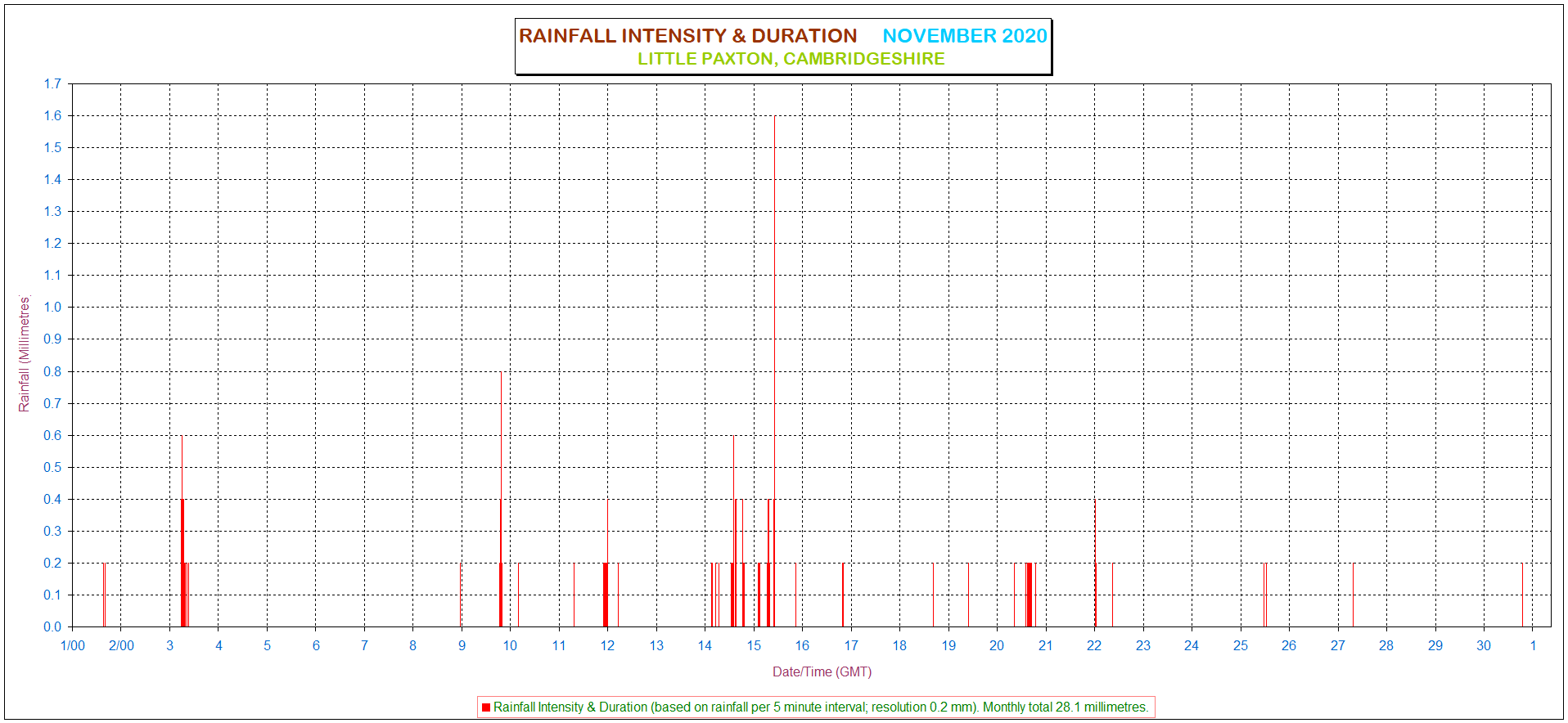This screenshot has width=1568, height=723.
Task: Click the x-axis date label 26
Action: 1289,645
